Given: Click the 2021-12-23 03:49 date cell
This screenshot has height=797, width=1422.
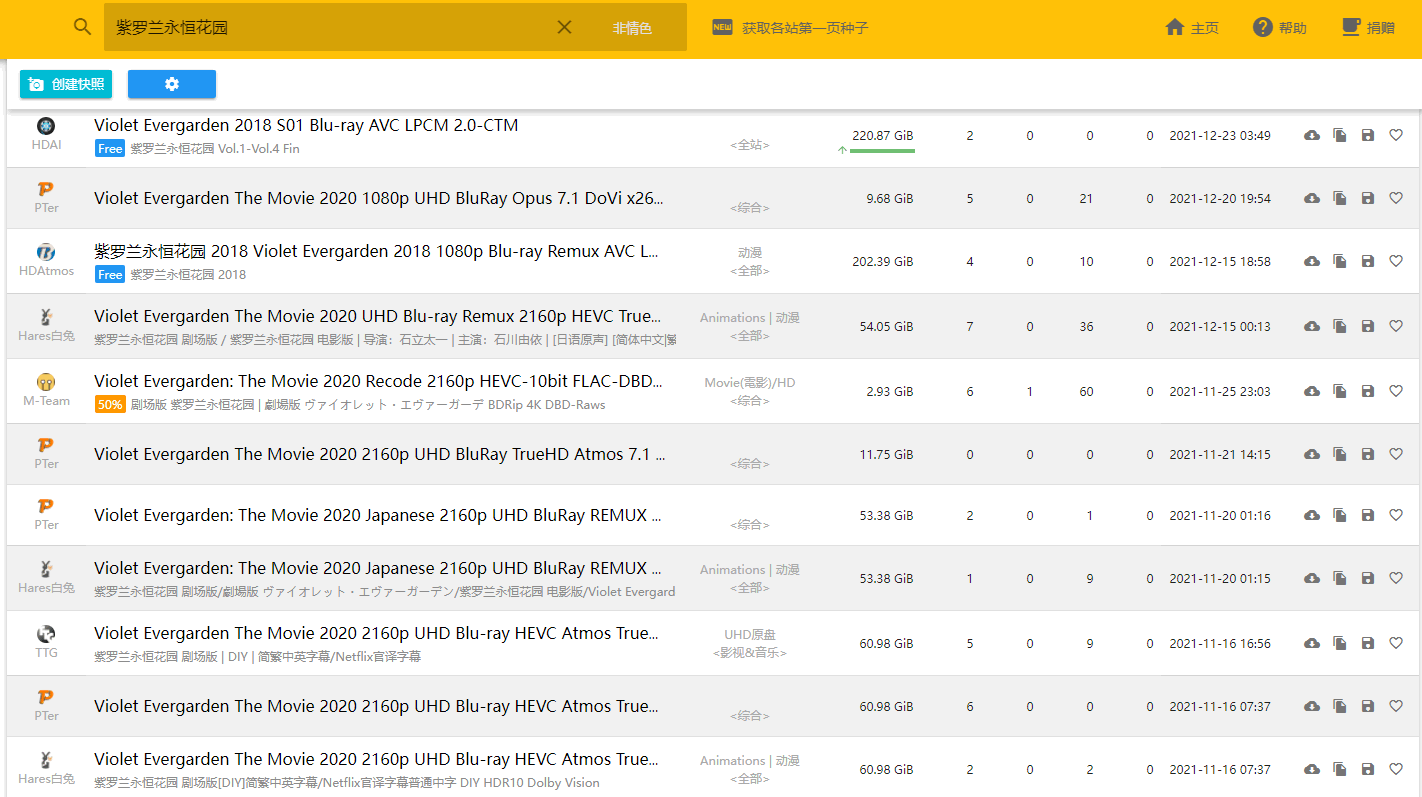Looking at the screenshot, I should coord(1220,135).
